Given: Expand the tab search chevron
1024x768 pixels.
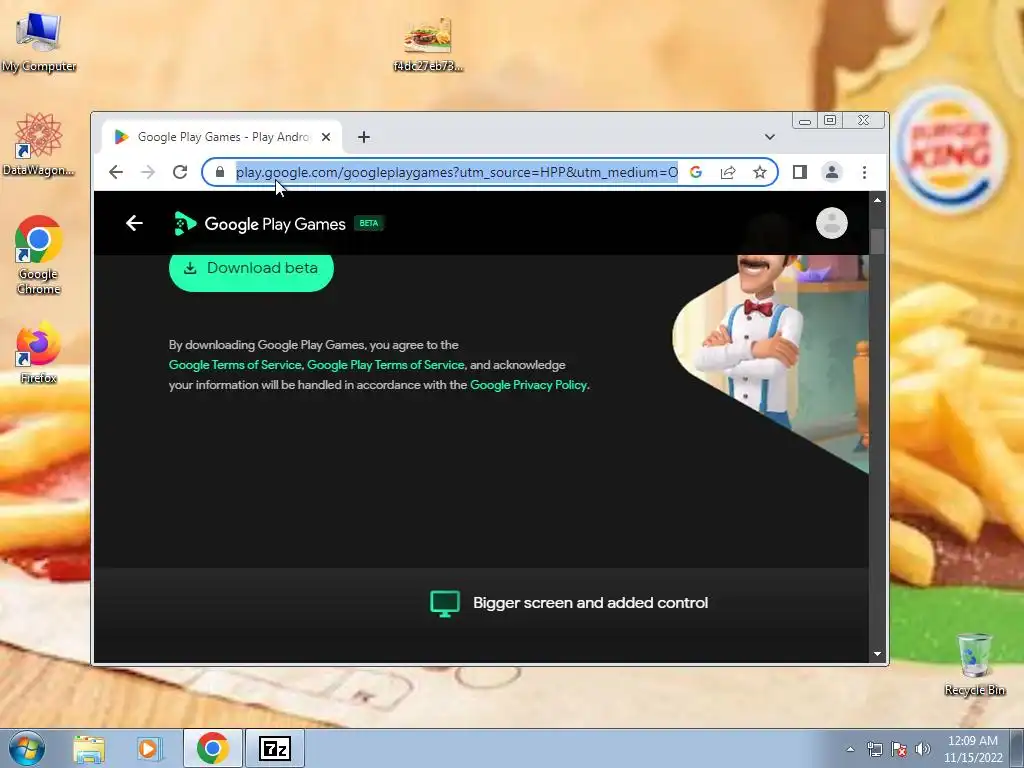Looking at the screenshot, I should click(770, 137).
